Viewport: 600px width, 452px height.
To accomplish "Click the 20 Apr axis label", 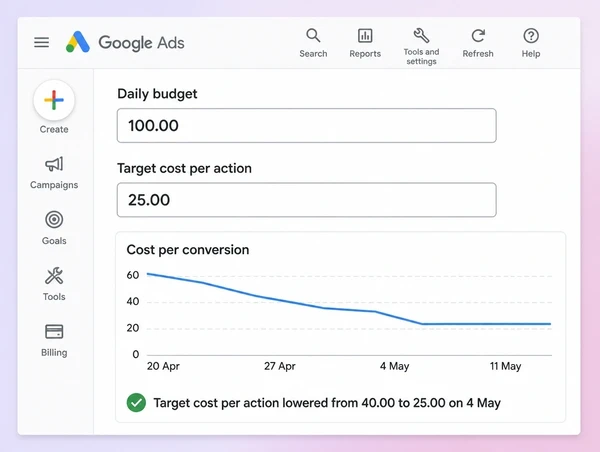I will pos(163,366).
